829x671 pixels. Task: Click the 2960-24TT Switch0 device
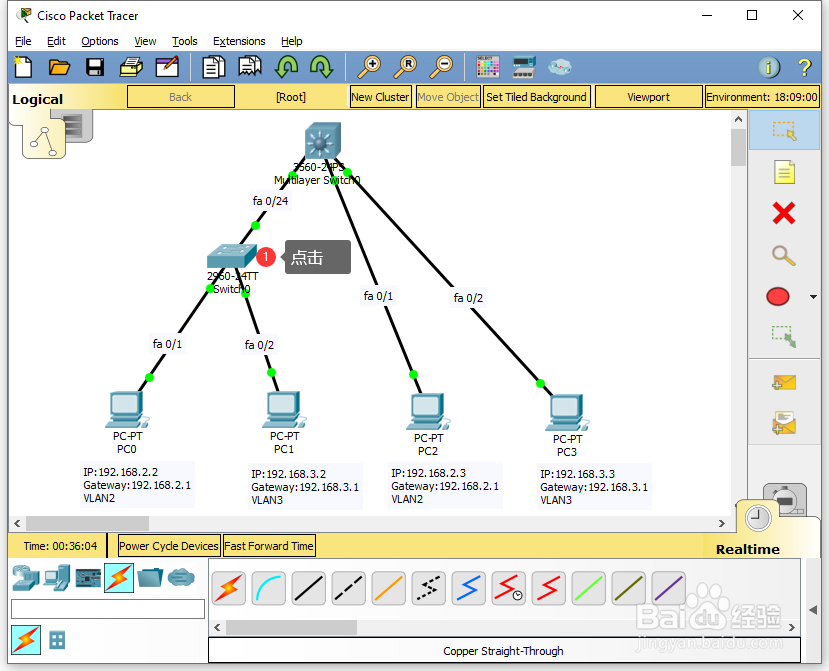point(232,256)
